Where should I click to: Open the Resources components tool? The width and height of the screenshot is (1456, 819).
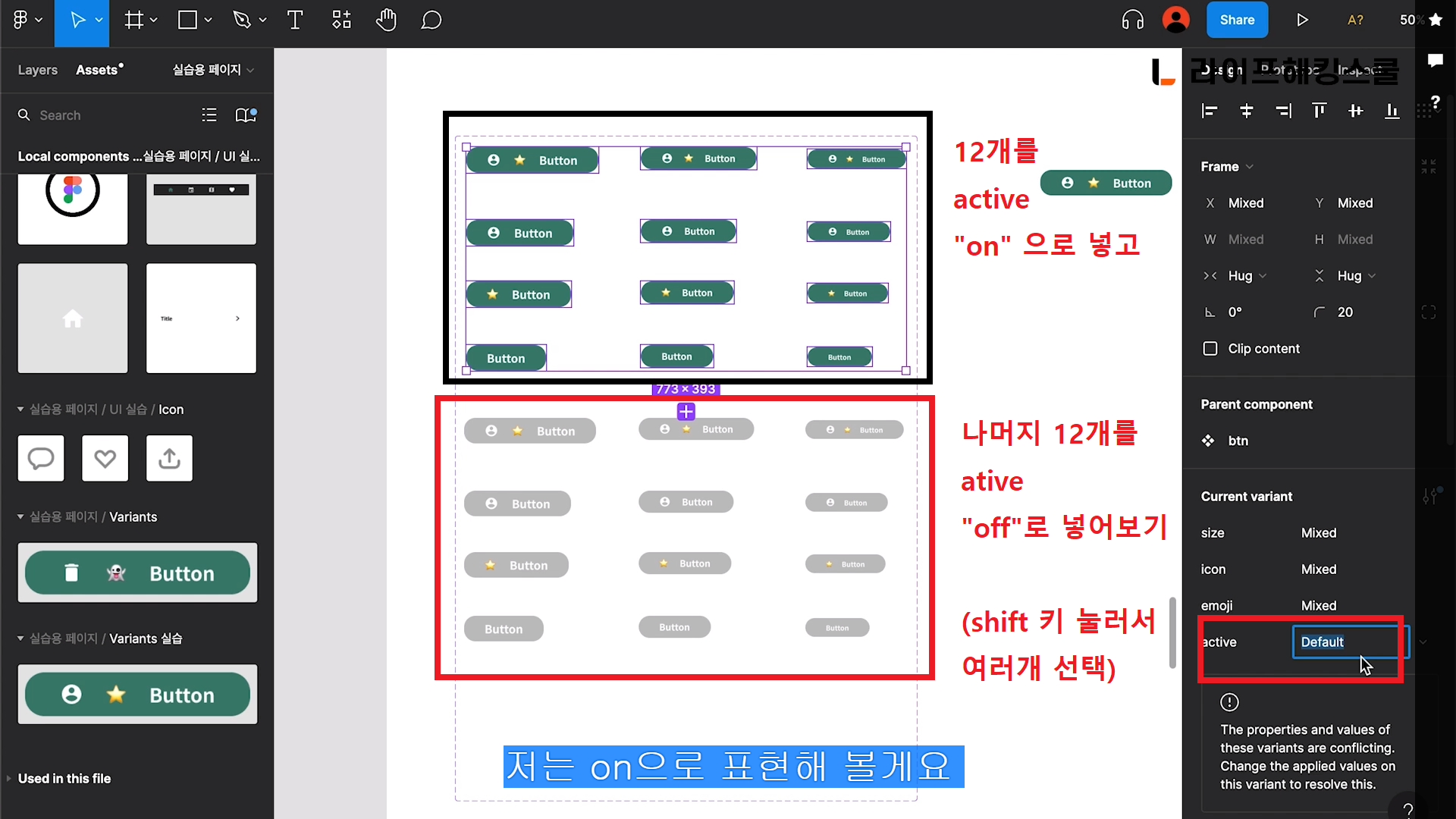(341, 20)
